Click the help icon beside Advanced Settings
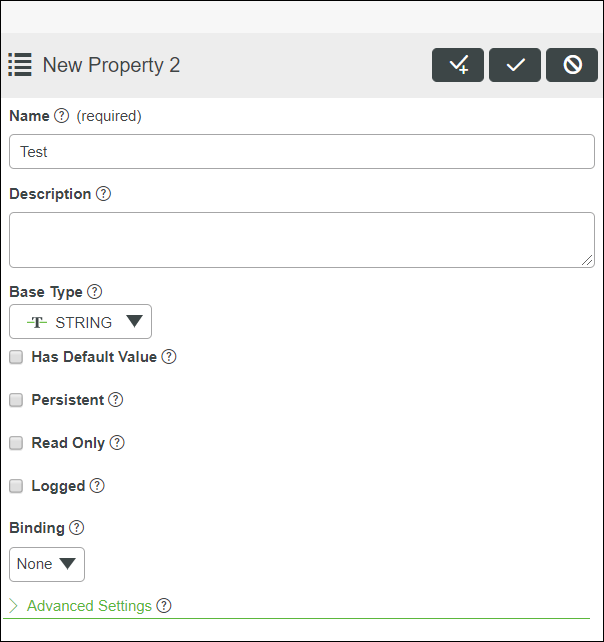The height and width of the screenshot is (642, 604). point(164,606)
